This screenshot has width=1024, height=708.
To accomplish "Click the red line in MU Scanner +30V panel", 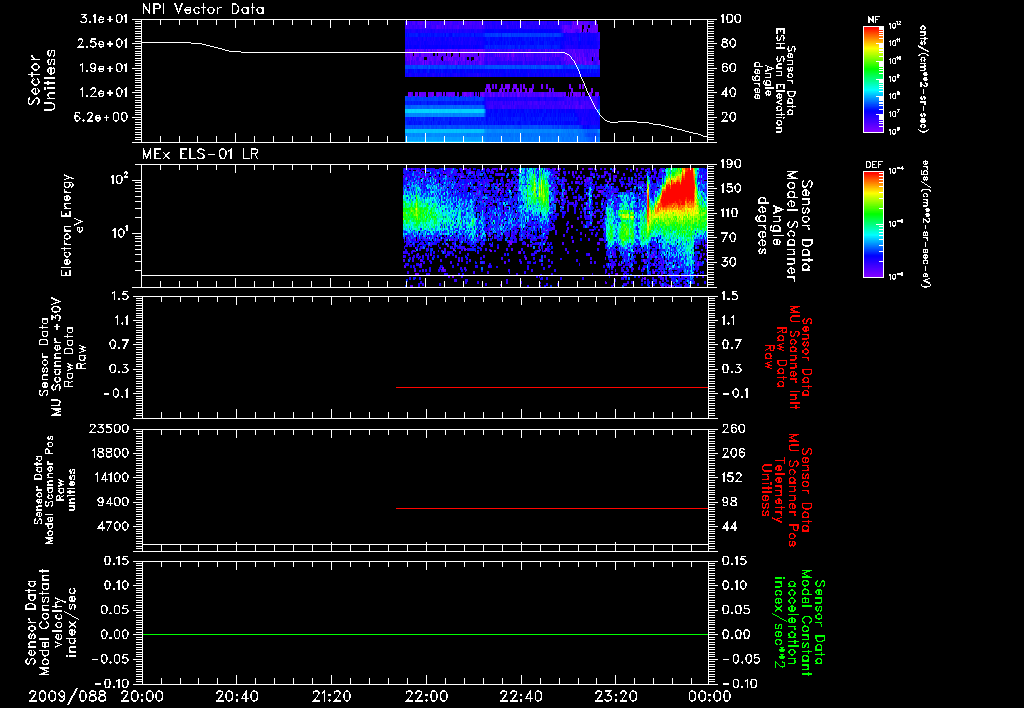I will [x=552, y=387].
